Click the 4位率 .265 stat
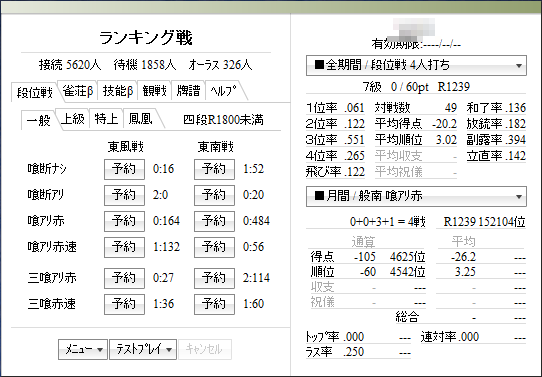This screenshot has height=377, width=542. pos(335,155)
